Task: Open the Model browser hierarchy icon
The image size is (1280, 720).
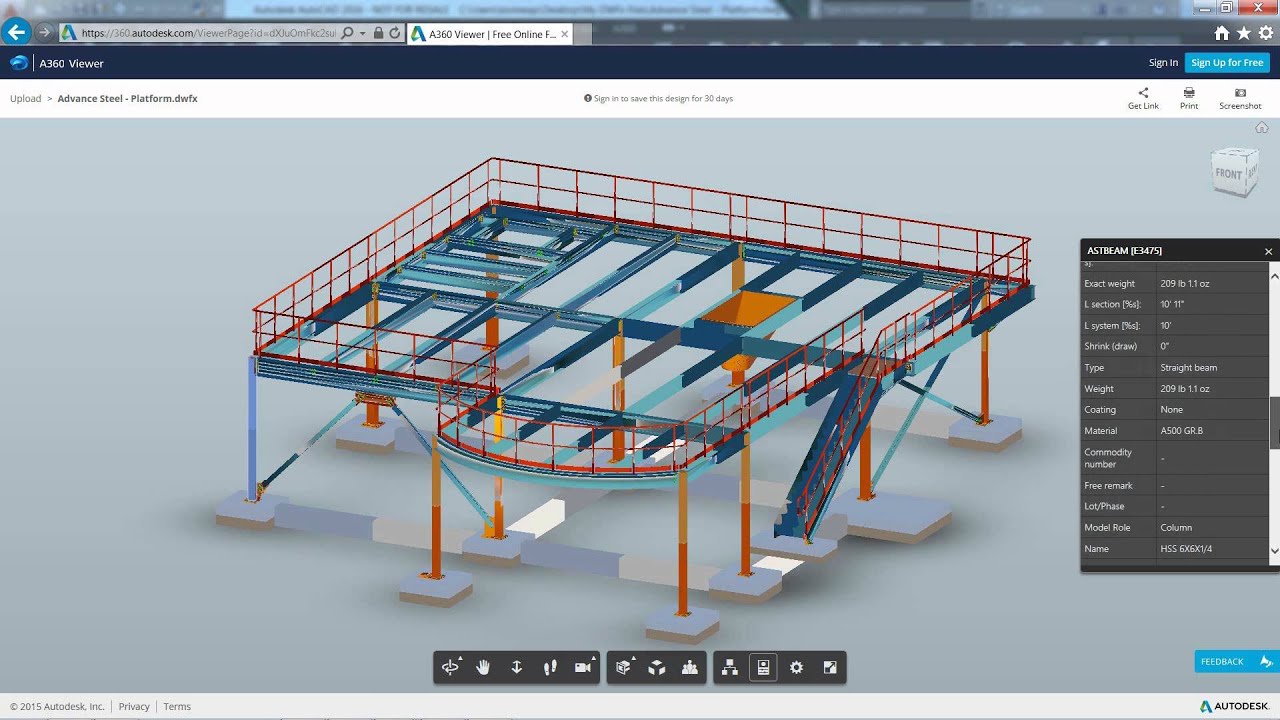Action: [x=730, y=667]
